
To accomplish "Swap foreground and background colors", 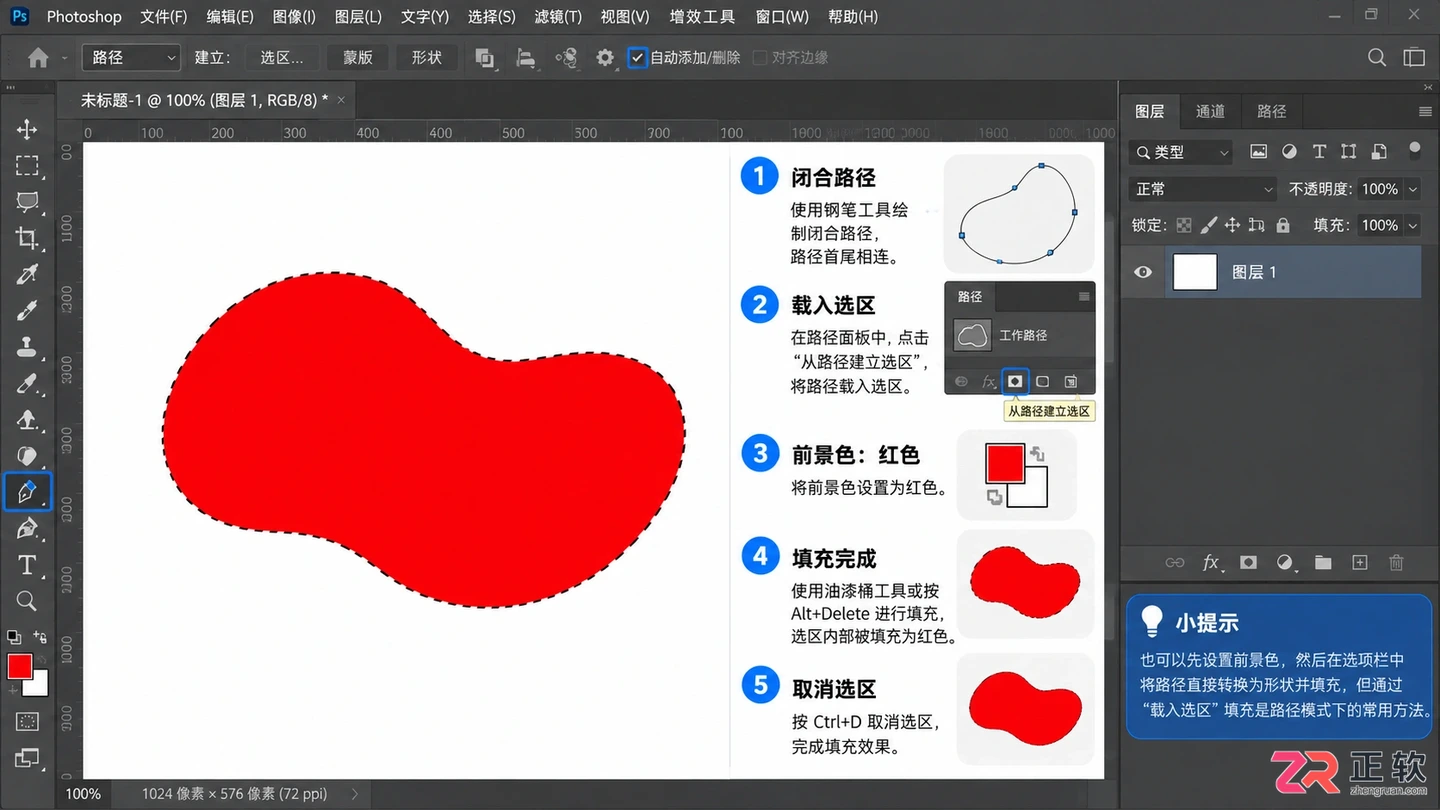I will pyautogui.click(x=40, y=637).
